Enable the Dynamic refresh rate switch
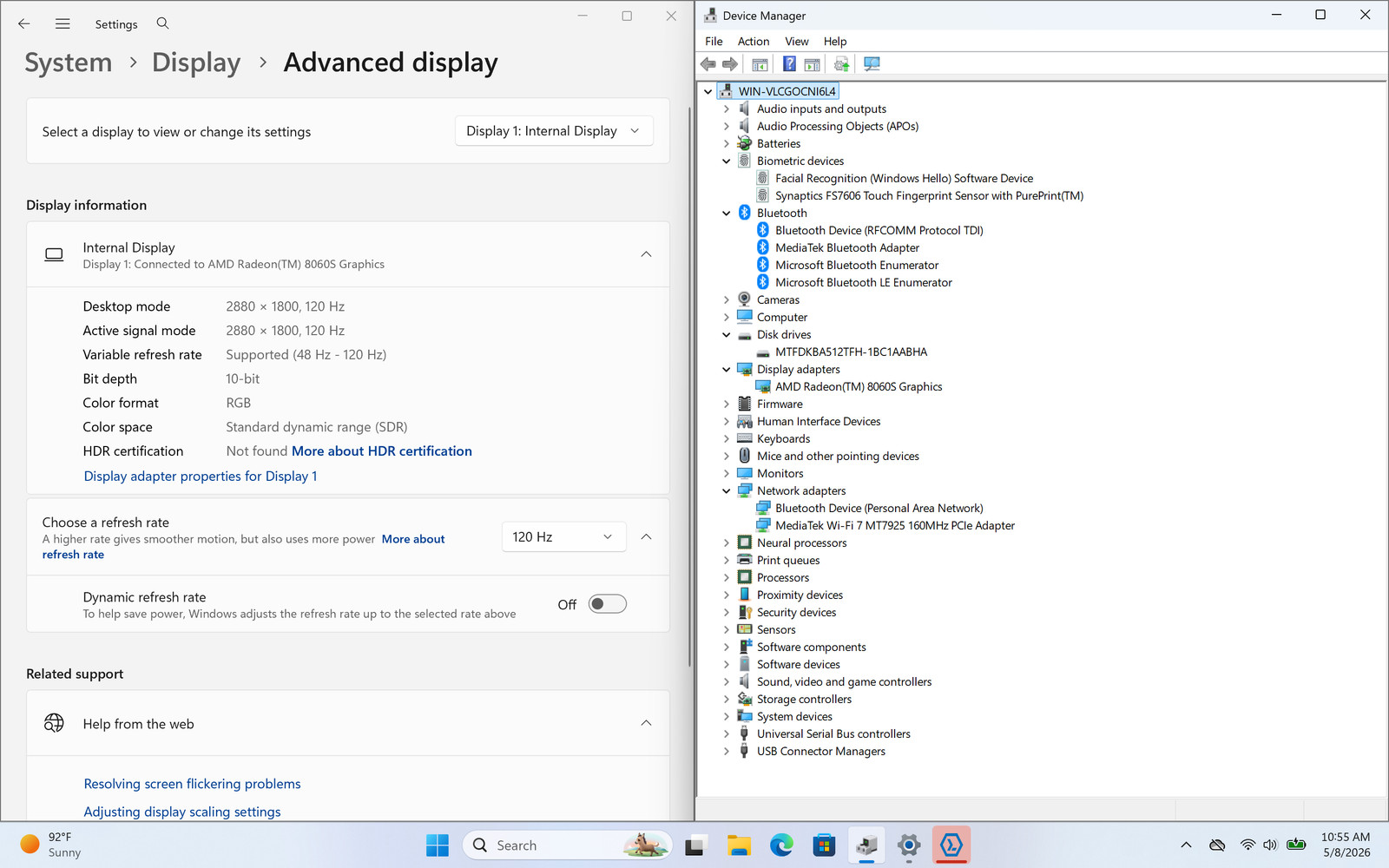Image resolution: width=1389 pixels, height=868 pixels. coord(608,604)
